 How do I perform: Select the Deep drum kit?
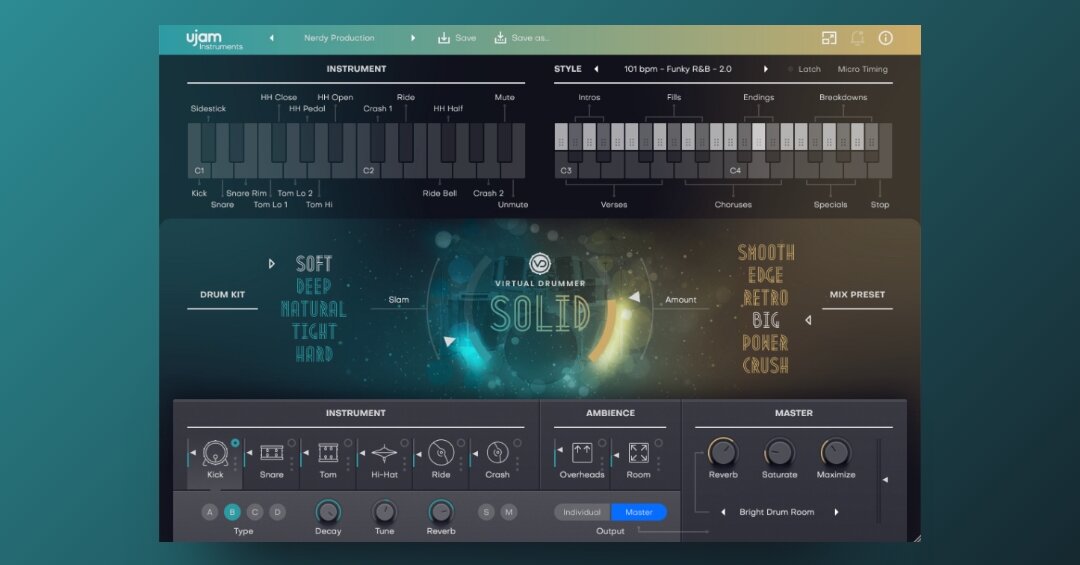pos(313,286)
